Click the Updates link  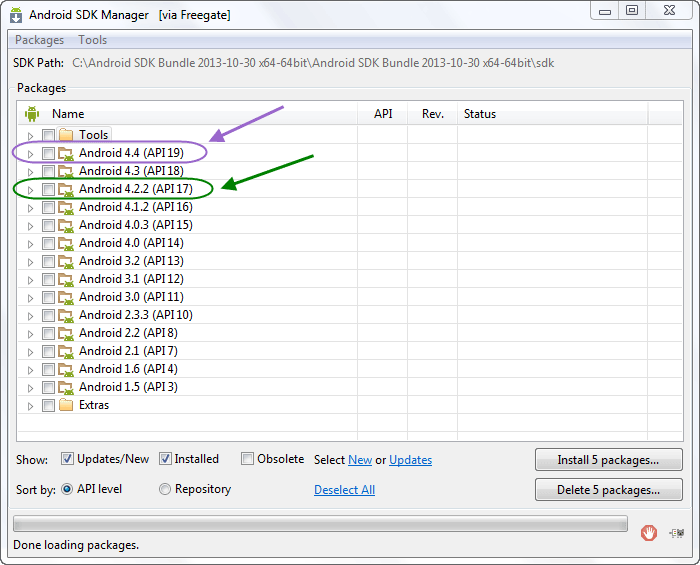click(x=410, y=460)
